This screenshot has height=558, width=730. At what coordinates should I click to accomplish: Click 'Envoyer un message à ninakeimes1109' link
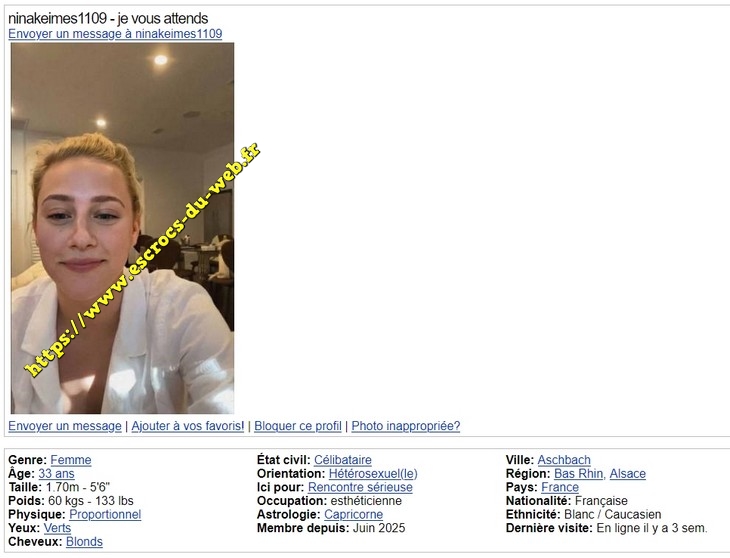click(115, 34)
